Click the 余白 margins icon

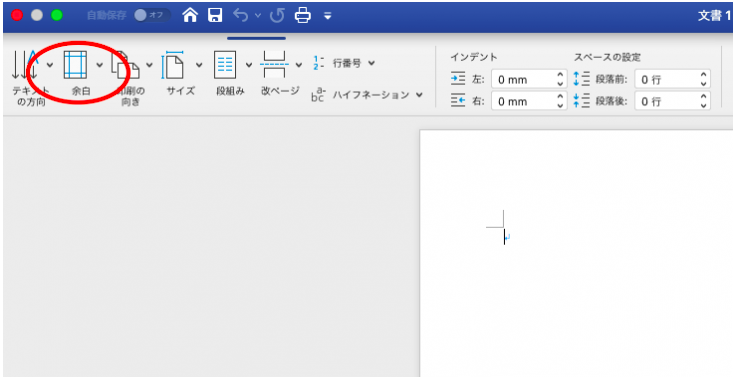pyautogui.click(x=76, y=64)
